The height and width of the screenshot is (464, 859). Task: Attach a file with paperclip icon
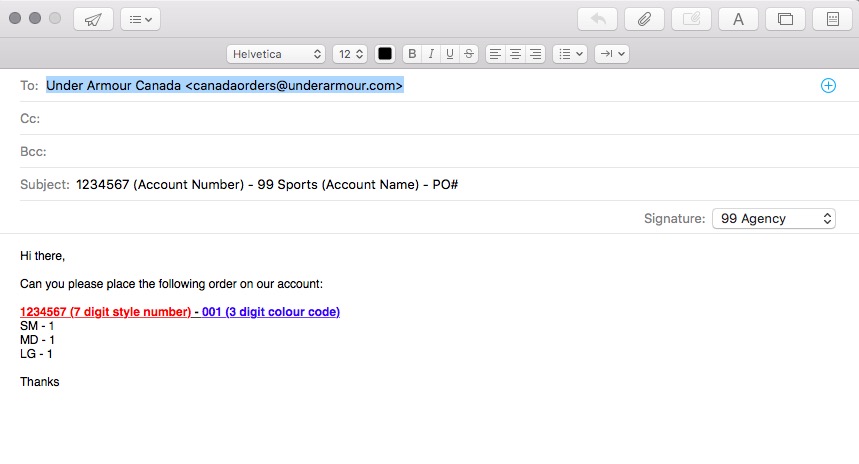point(644,19)
